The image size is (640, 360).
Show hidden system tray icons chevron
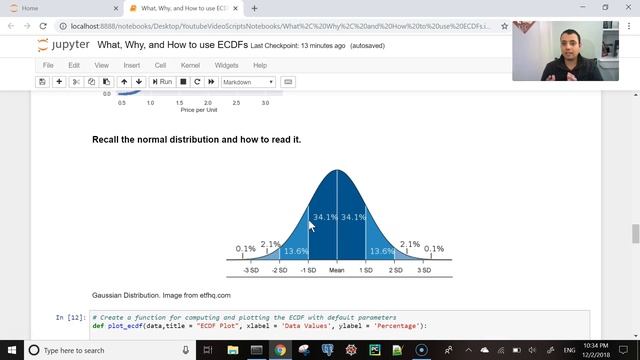click(x=468, y=350)
